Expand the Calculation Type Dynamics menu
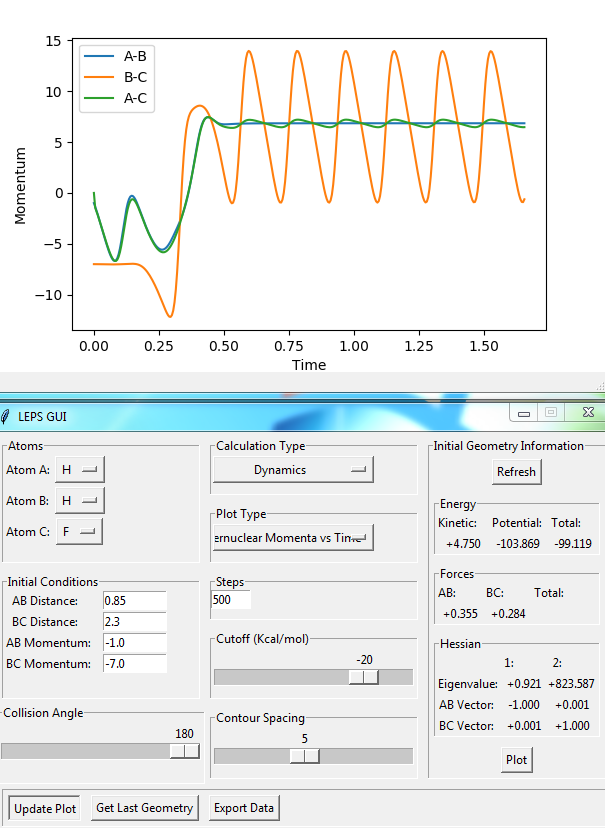The width and height of the screenshot is (605, 828). pos(293,470)
